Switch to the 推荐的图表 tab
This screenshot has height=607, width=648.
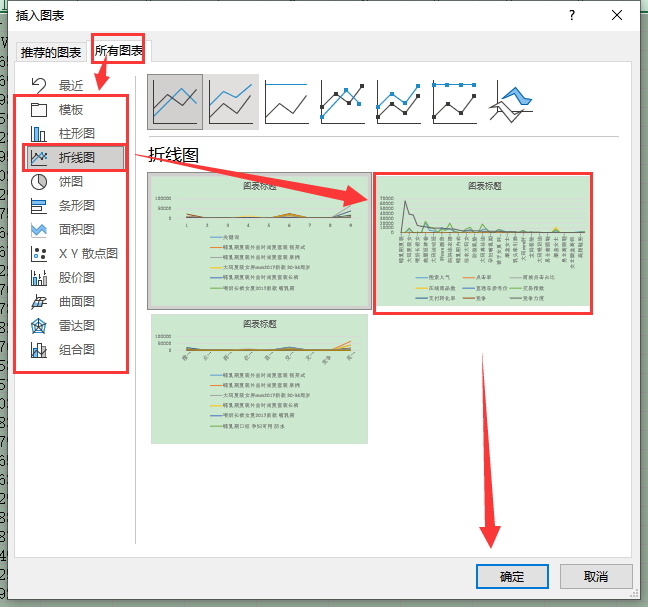[52, 52]
